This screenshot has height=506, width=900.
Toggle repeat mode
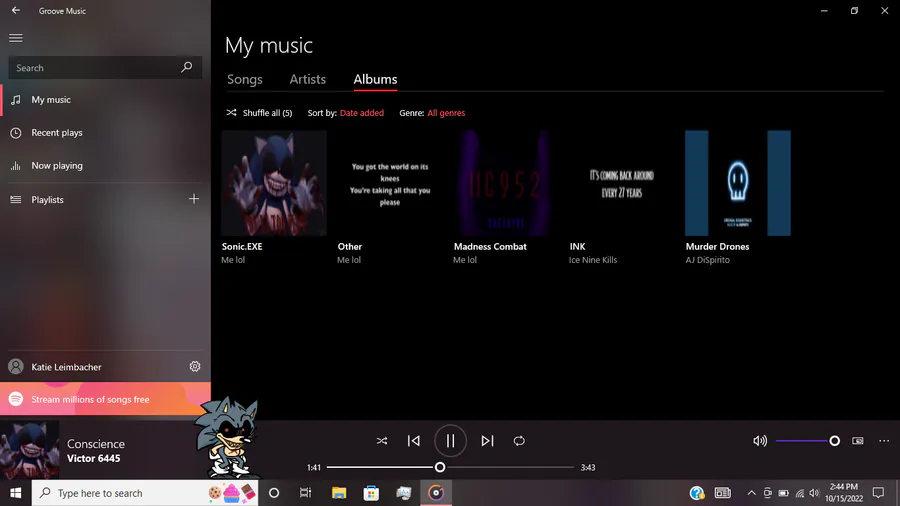tap(519, 441)
